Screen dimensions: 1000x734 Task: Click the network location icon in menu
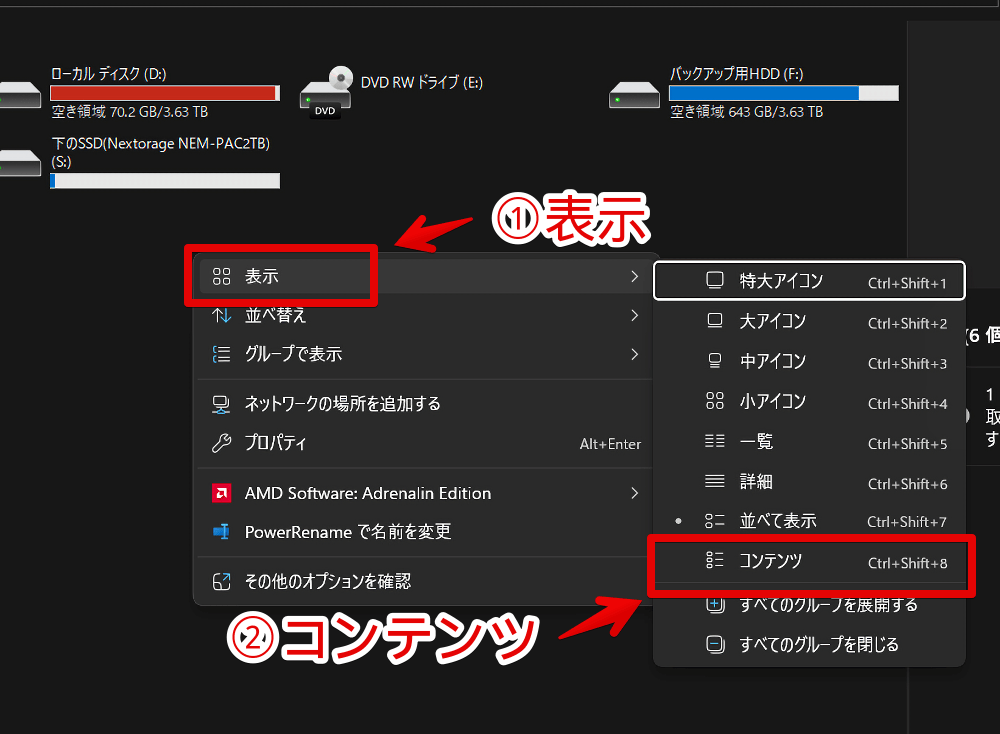tap(222, 404)
